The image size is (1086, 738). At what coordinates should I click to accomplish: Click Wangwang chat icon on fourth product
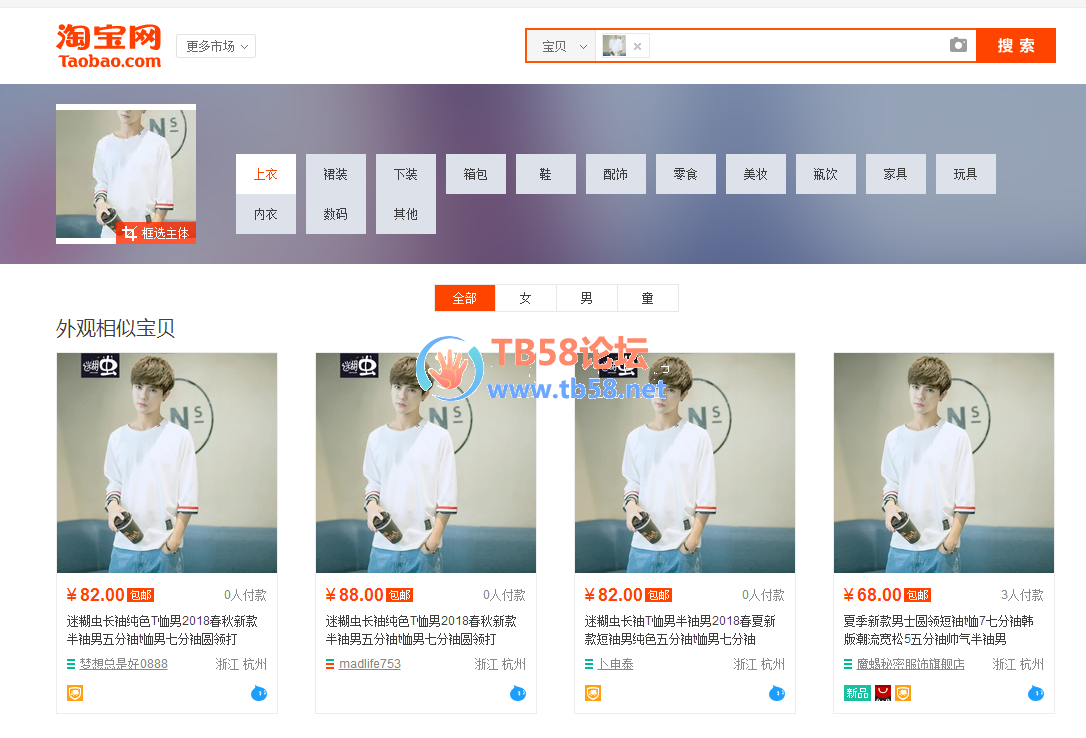pyautogui.click(x=1035, y=693)
